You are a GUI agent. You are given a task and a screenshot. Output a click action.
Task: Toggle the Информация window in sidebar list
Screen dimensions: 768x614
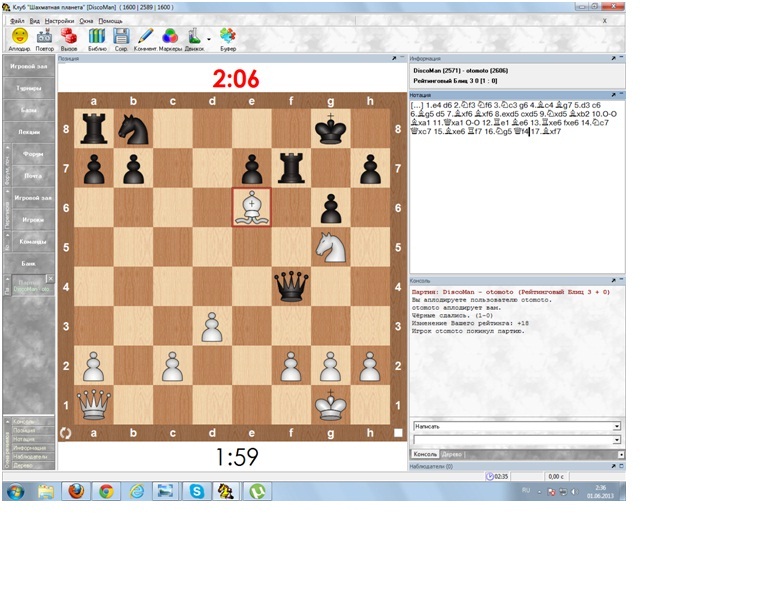click(33, 448)
